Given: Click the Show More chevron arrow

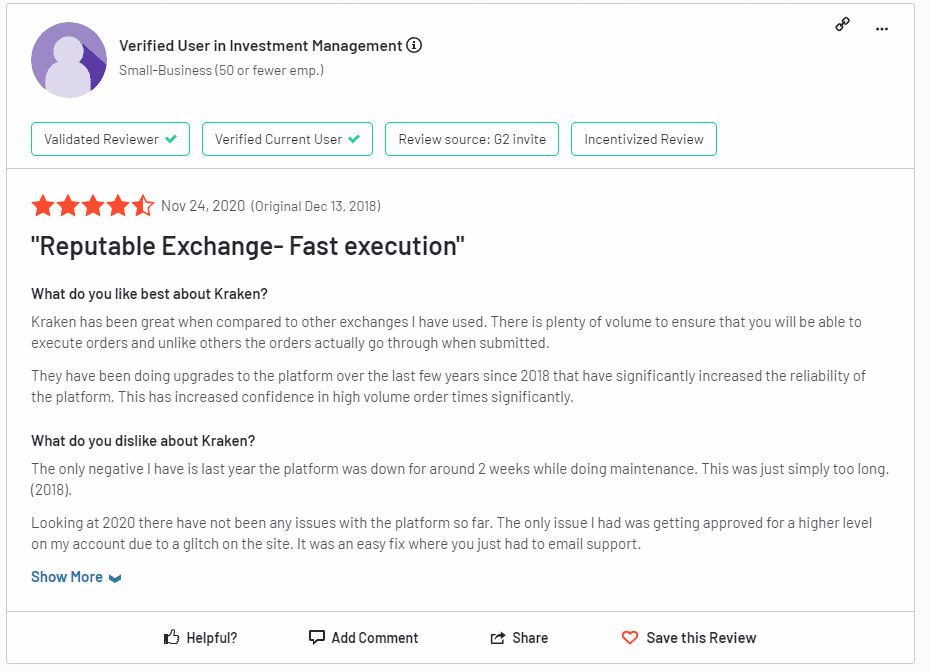Looking at the screenshot, I should [x=115, y=578].
